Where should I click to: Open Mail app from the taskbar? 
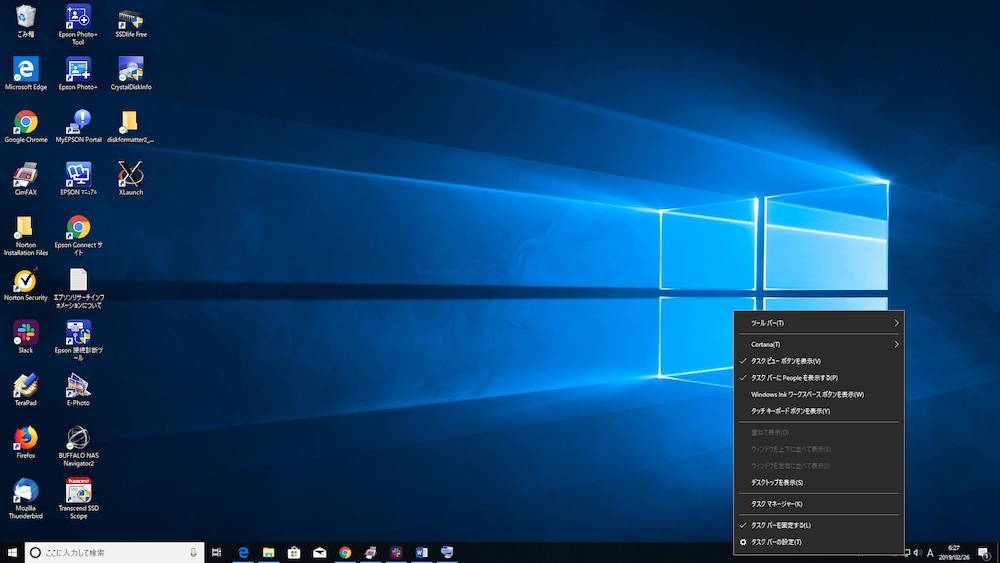pos(320,553)
